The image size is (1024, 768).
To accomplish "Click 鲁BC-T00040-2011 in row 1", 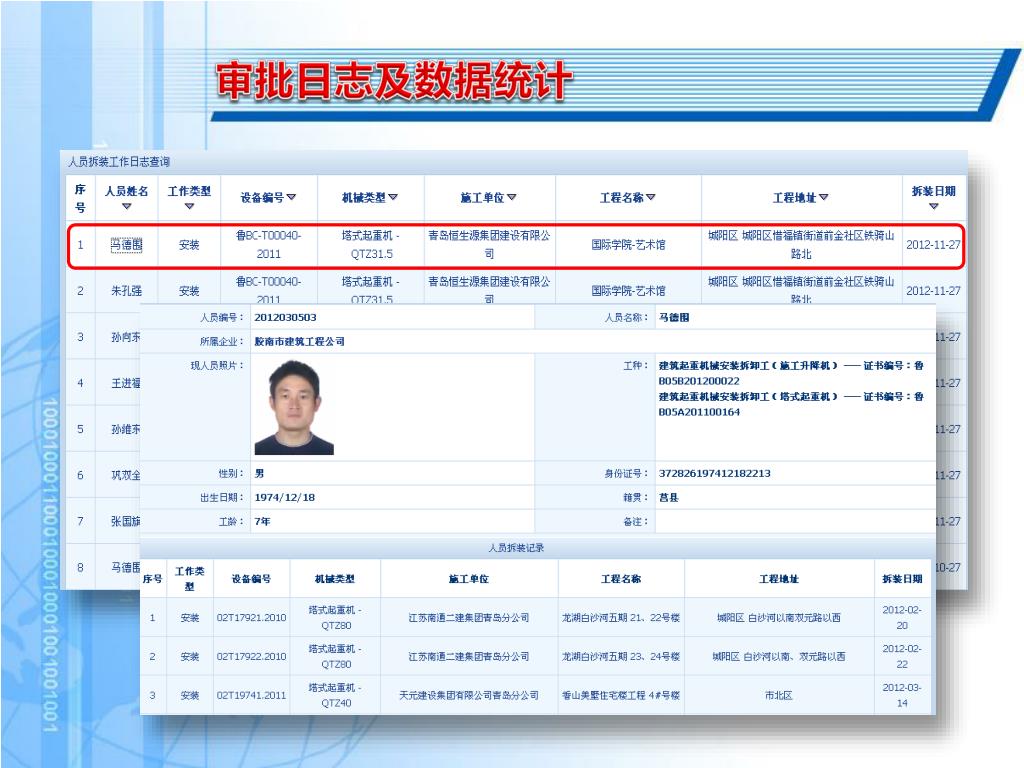I will (268, 245).
